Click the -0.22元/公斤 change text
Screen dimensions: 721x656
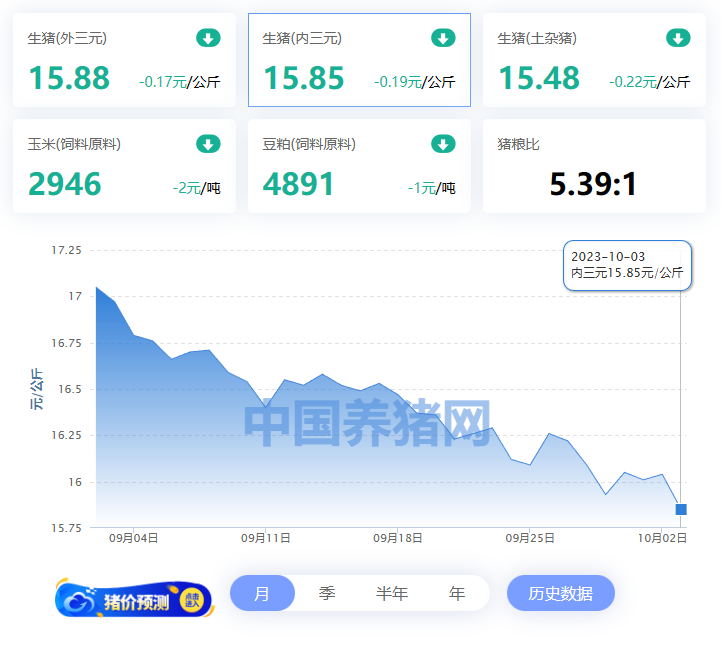[x=650, y=82]
